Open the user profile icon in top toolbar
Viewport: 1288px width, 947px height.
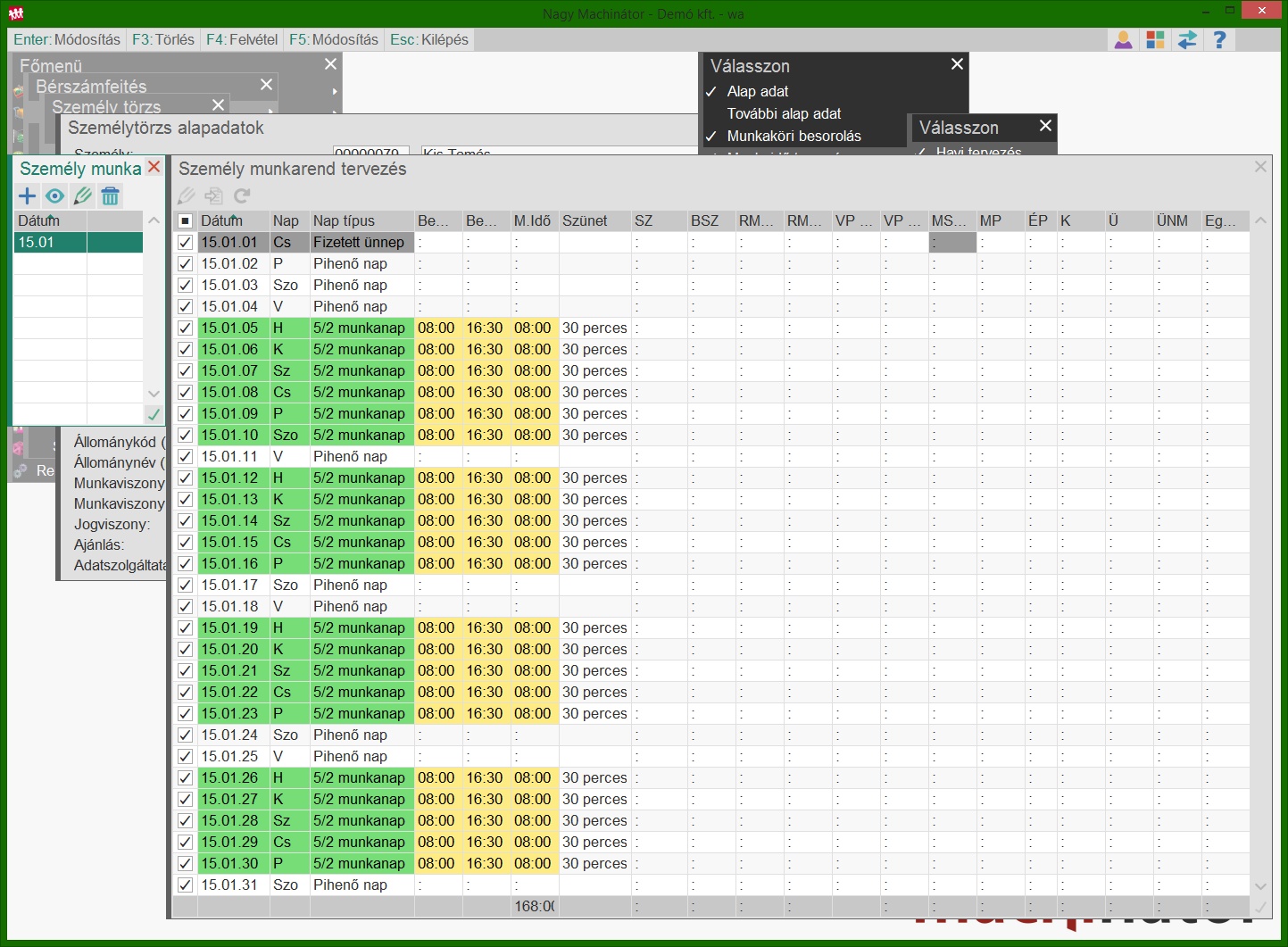pos(1123,40)
